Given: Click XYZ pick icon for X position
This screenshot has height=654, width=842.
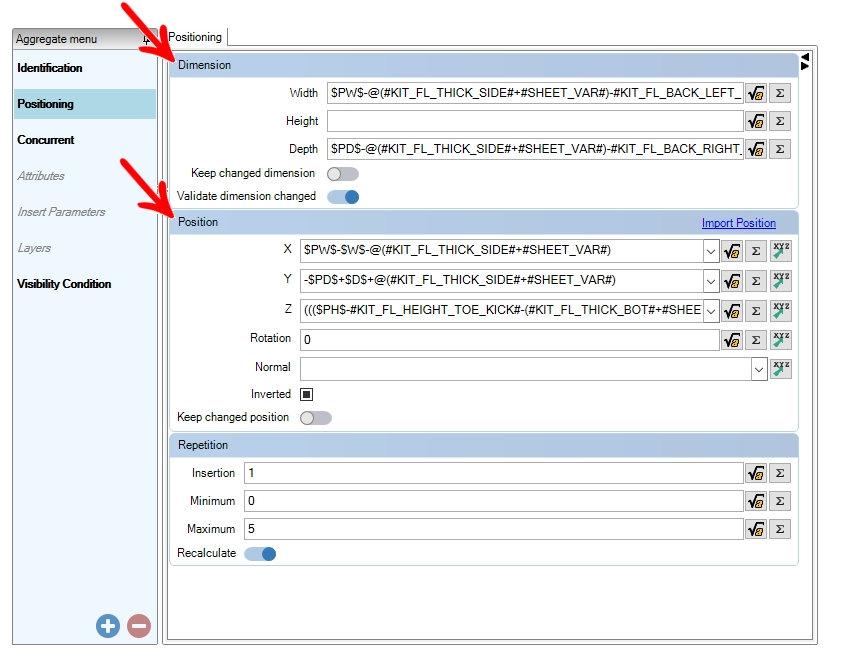Looking at the screenshot, I should (781, 251).
